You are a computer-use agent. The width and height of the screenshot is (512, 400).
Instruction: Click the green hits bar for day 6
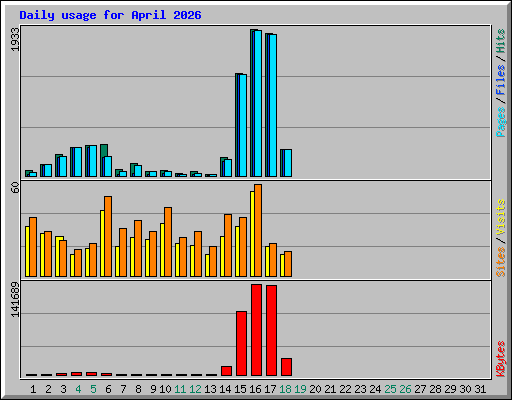click(104, 150)
